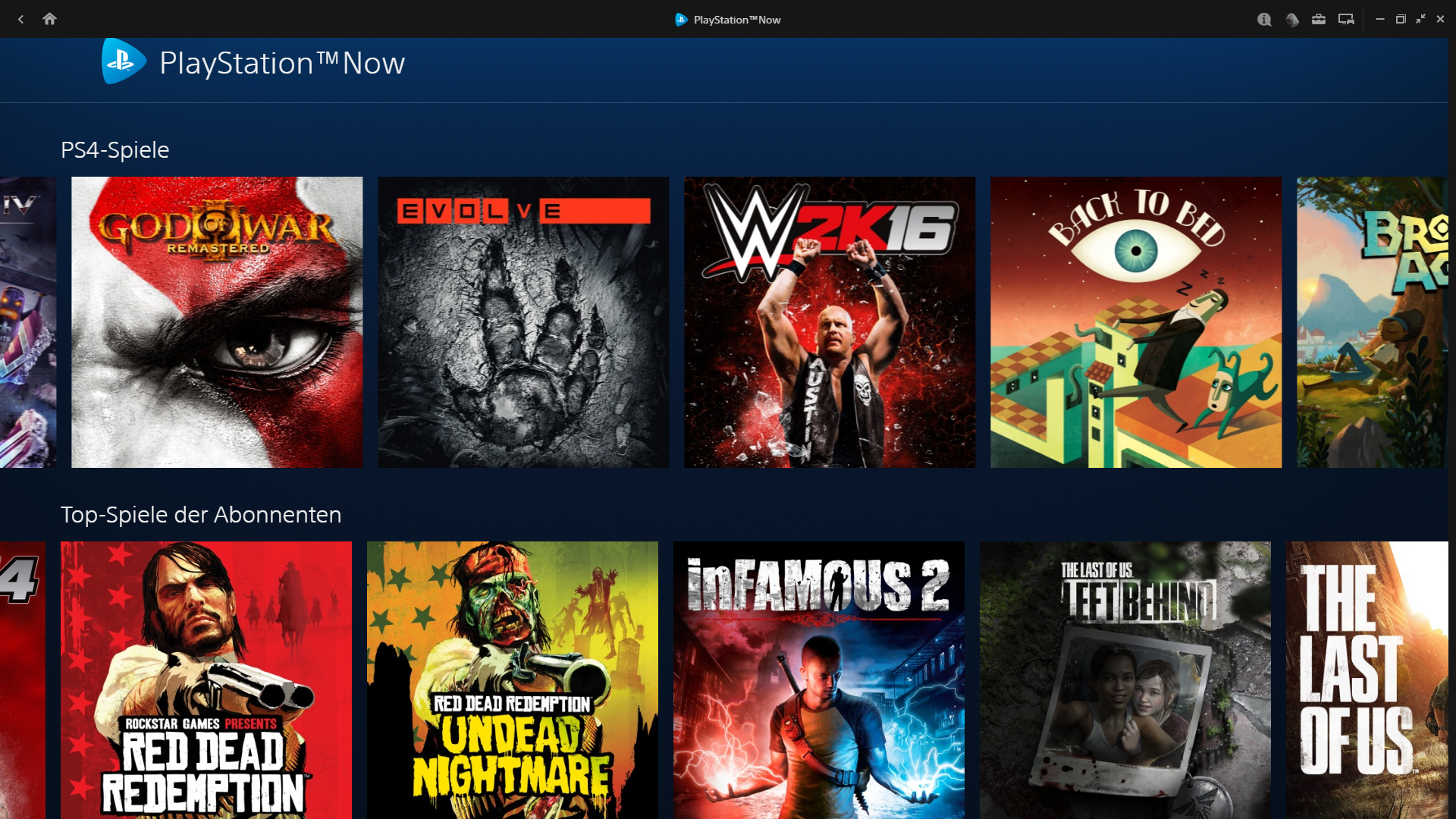Open the info speech-bubble icon
This screenshot has height=819, width=1456.
(1264, 20)
